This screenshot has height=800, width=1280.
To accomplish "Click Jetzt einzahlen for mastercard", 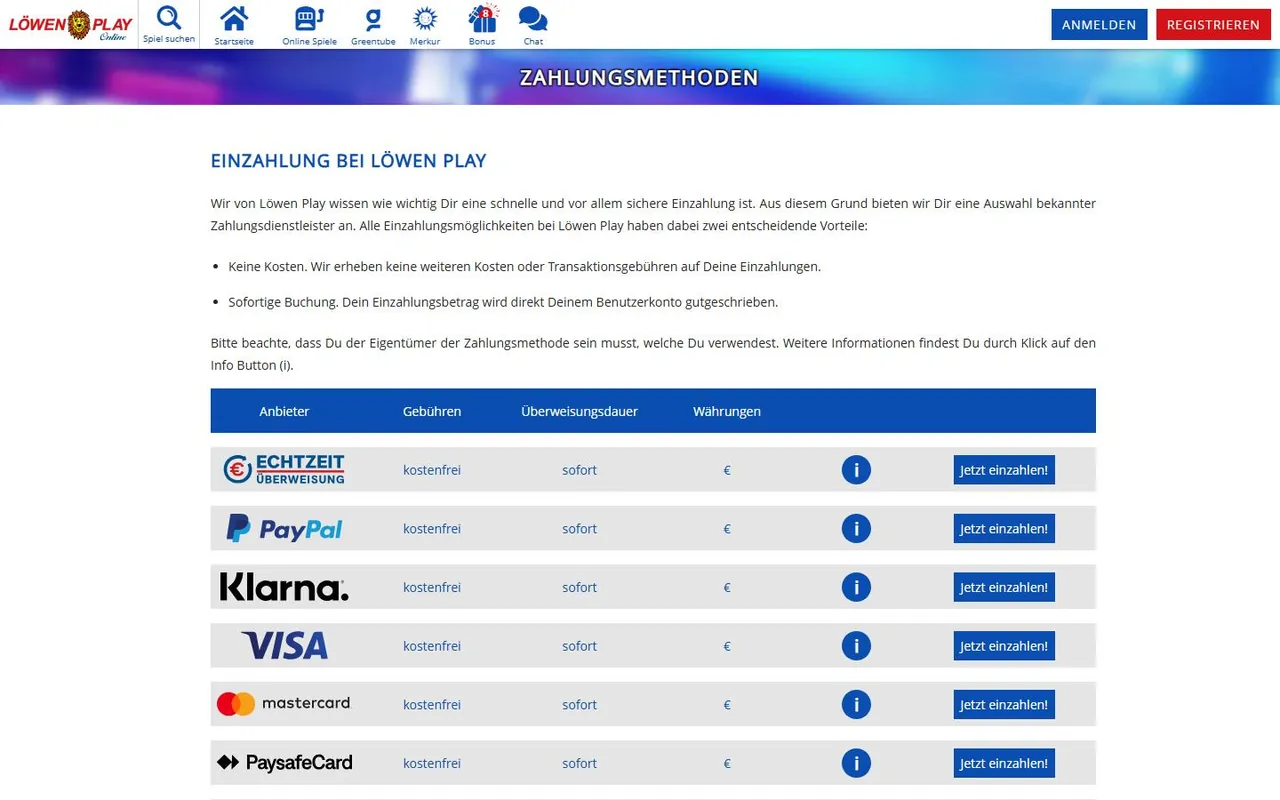I will pyautogui.click(x=1004, y=704).
